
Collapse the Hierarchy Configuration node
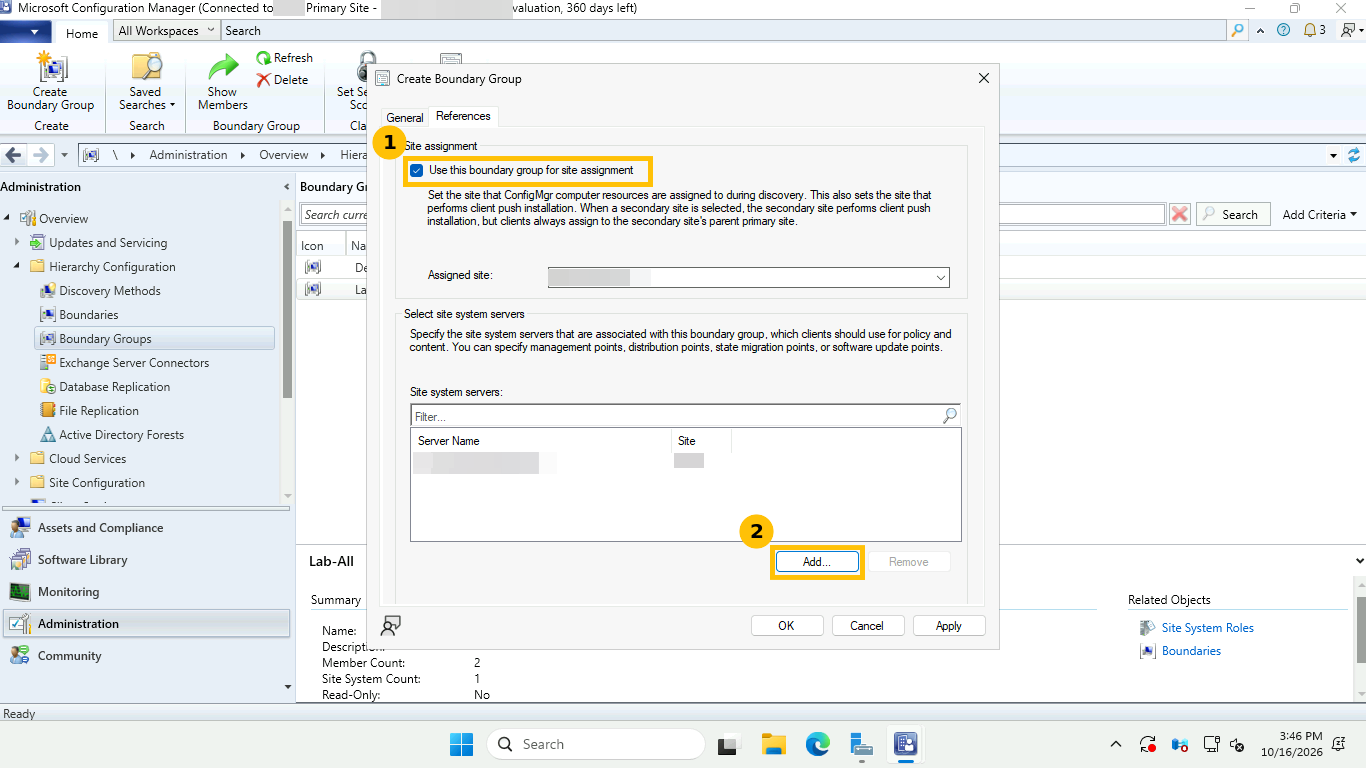pyautogui.click(x=17, y=267)
